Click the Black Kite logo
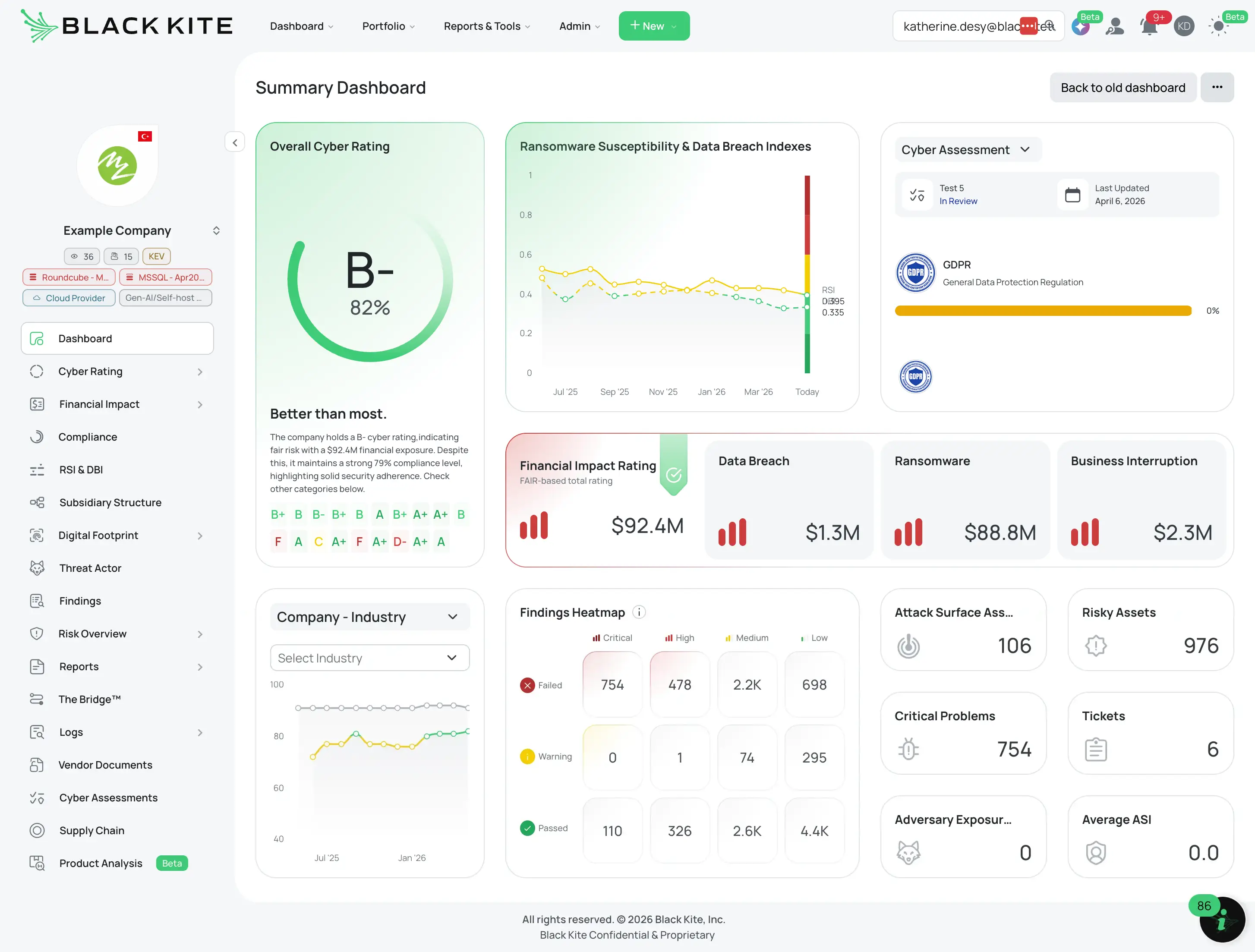This screenshot has width=1255, height=952. pos(126,25)
